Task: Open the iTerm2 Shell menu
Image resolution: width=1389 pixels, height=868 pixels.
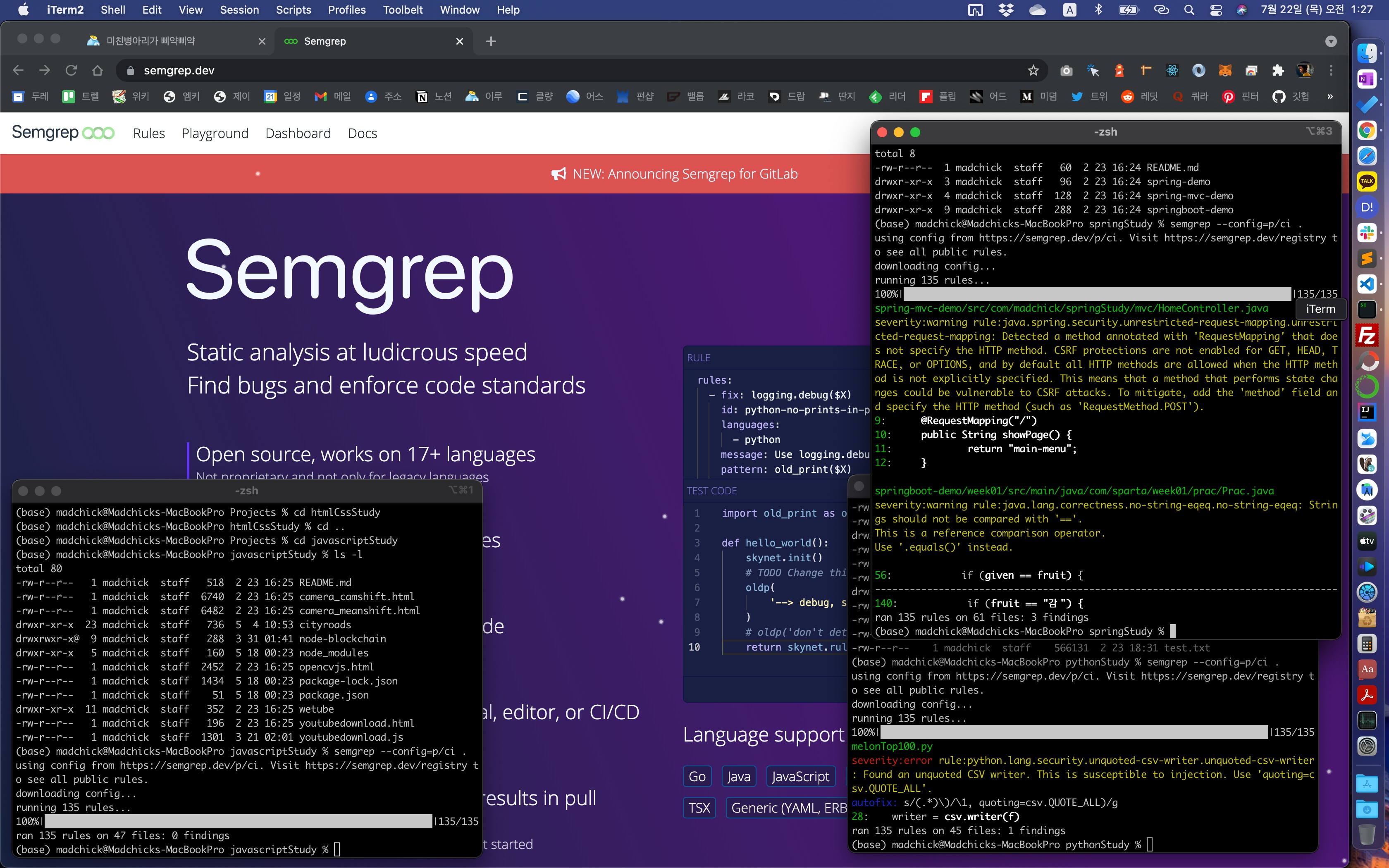Action: tap(113, 10)
